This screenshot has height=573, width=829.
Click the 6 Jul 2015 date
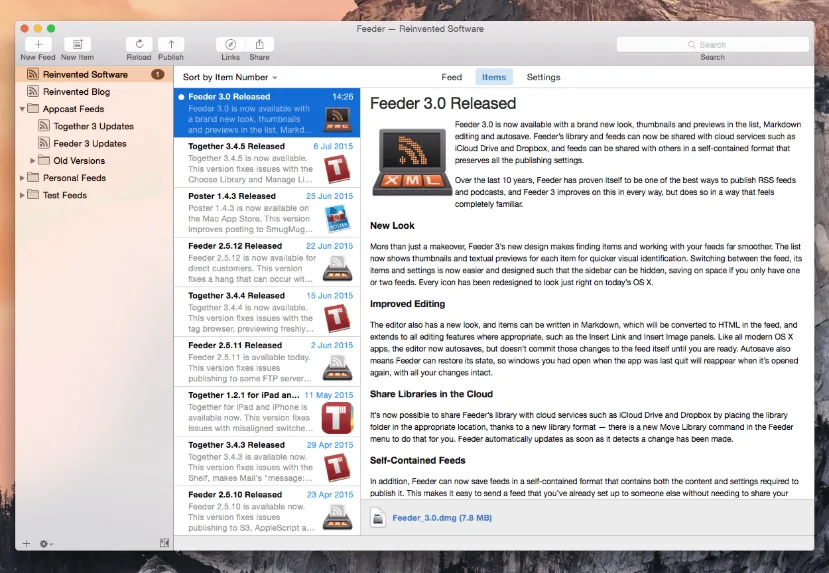333,146
